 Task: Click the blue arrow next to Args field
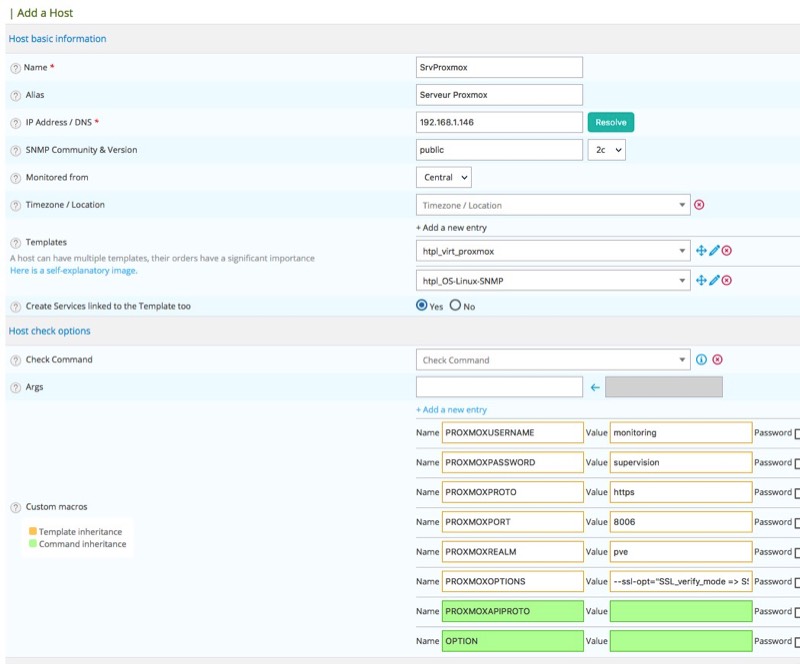[594, 387]
